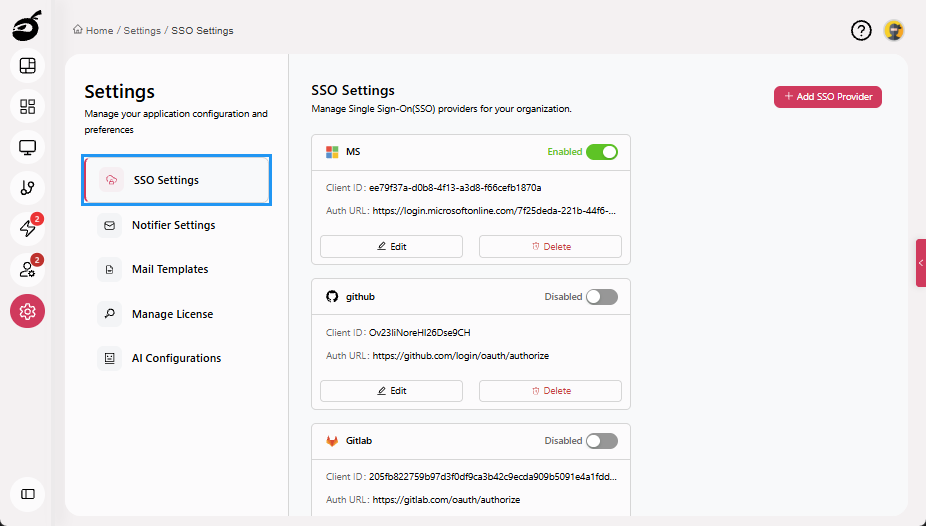Click 'Disabled' label on github card
Screen dimensions: 926x526
(x=563, y=296)
